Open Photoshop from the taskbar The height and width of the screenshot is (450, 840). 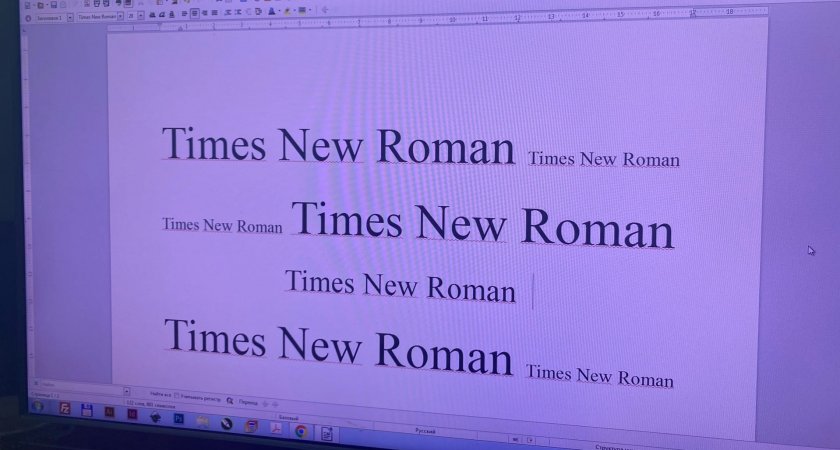pos(178,419)
